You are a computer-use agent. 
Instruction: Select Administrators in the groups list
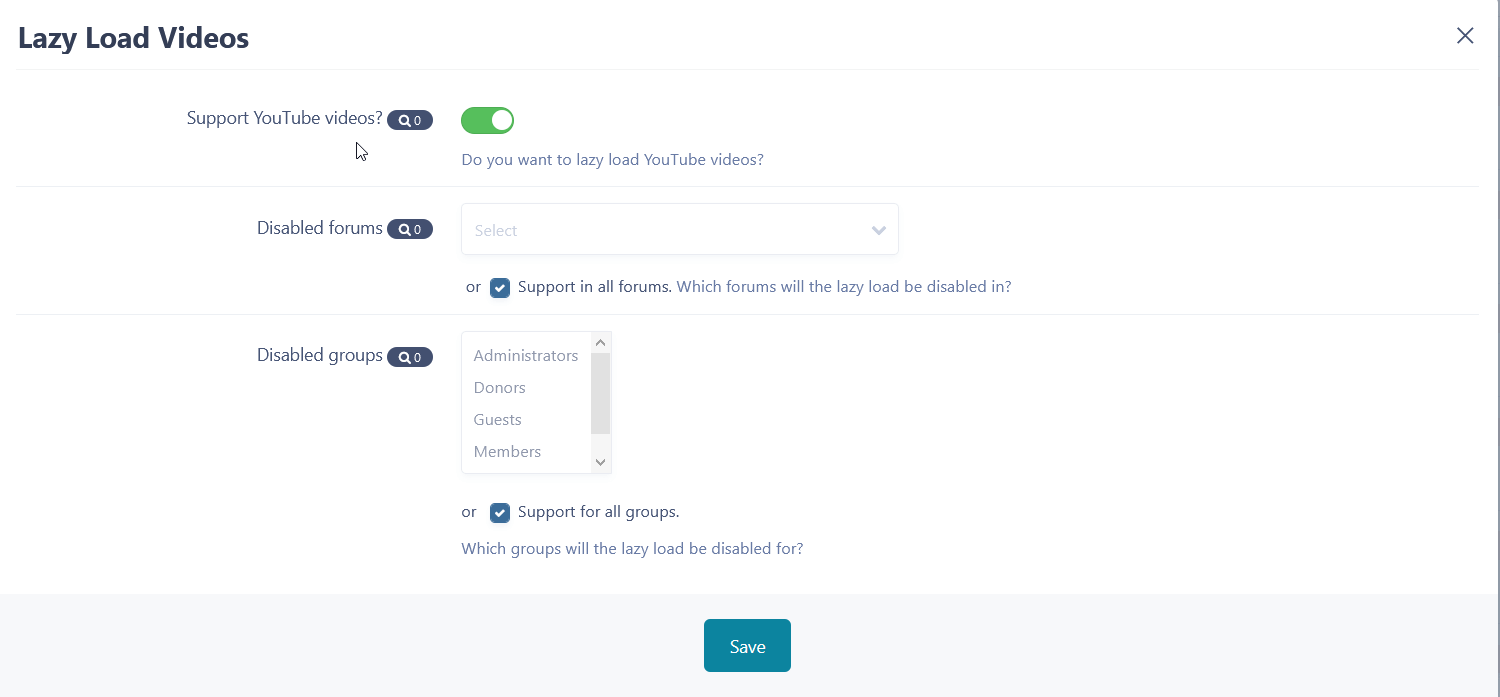click(x=526, y=356)
